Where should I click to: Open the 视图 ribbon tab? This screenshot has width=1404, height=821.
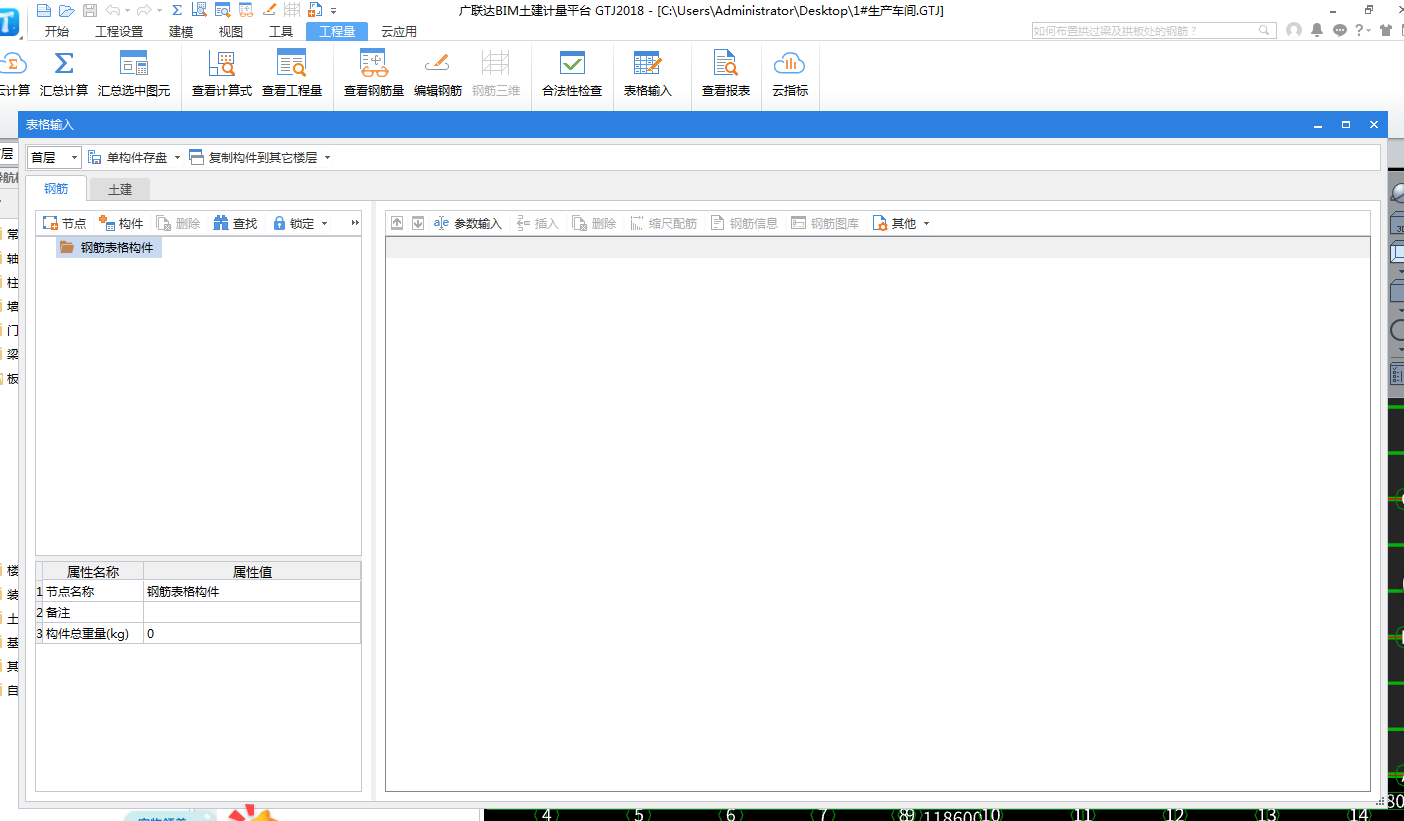pos(231,31)
